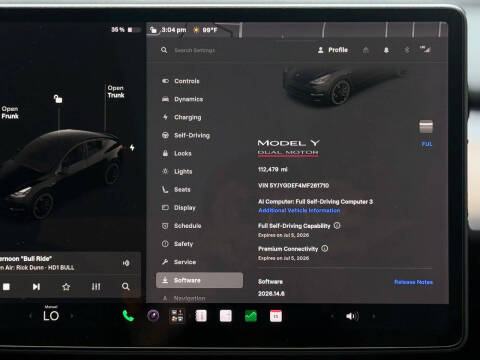Open Additional Vehicle Information link
Image resolution: width=480 pixels, height=360 pixels.
[299, 210]
